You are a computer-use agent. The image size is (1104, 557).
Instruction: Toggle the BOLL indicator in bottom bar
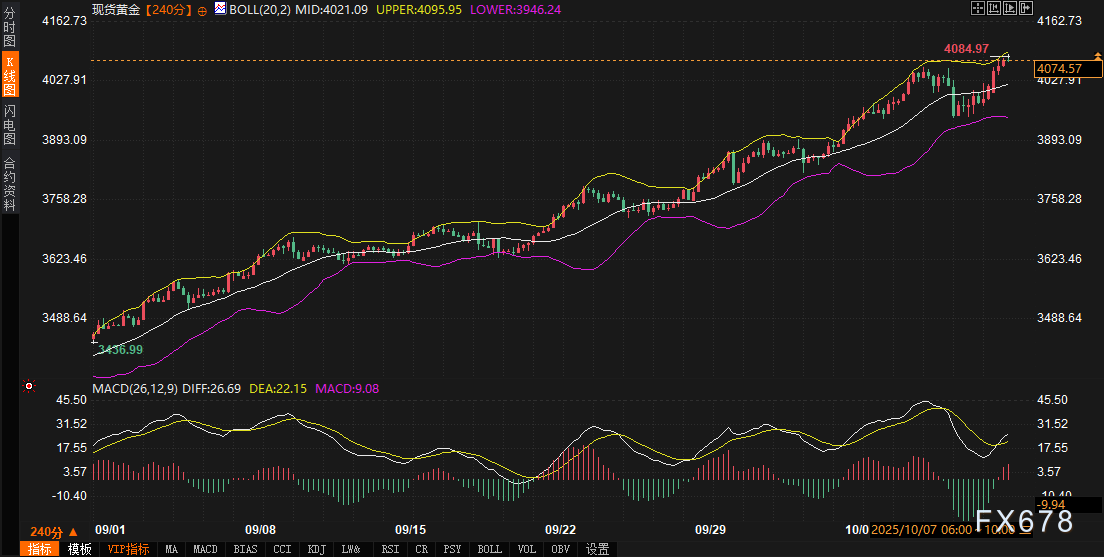pyautogui.click(x=489, y=549)
